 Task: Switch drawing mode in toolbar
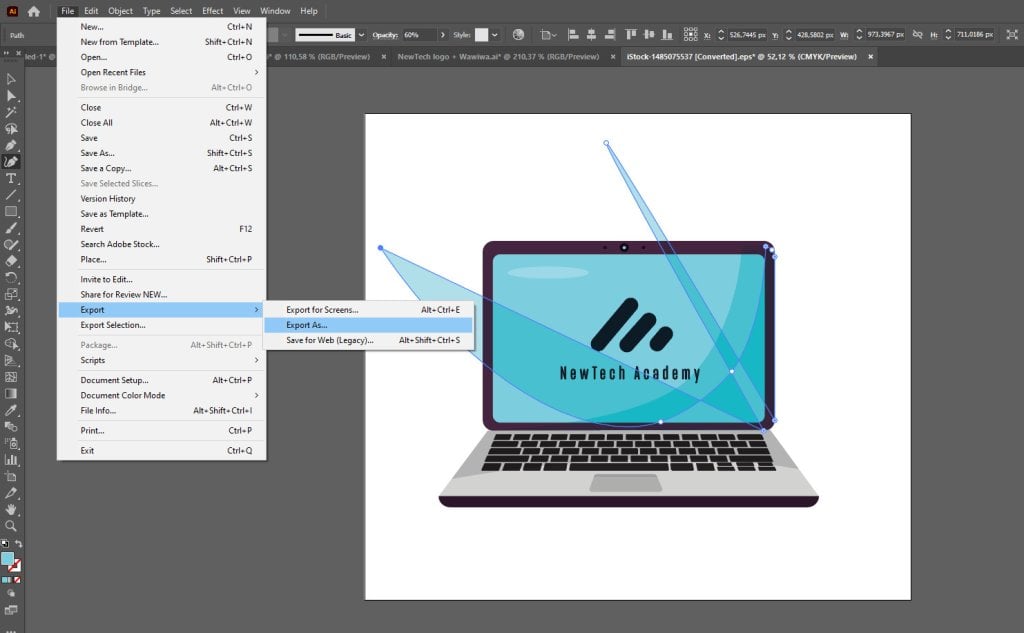coord(11,594)
